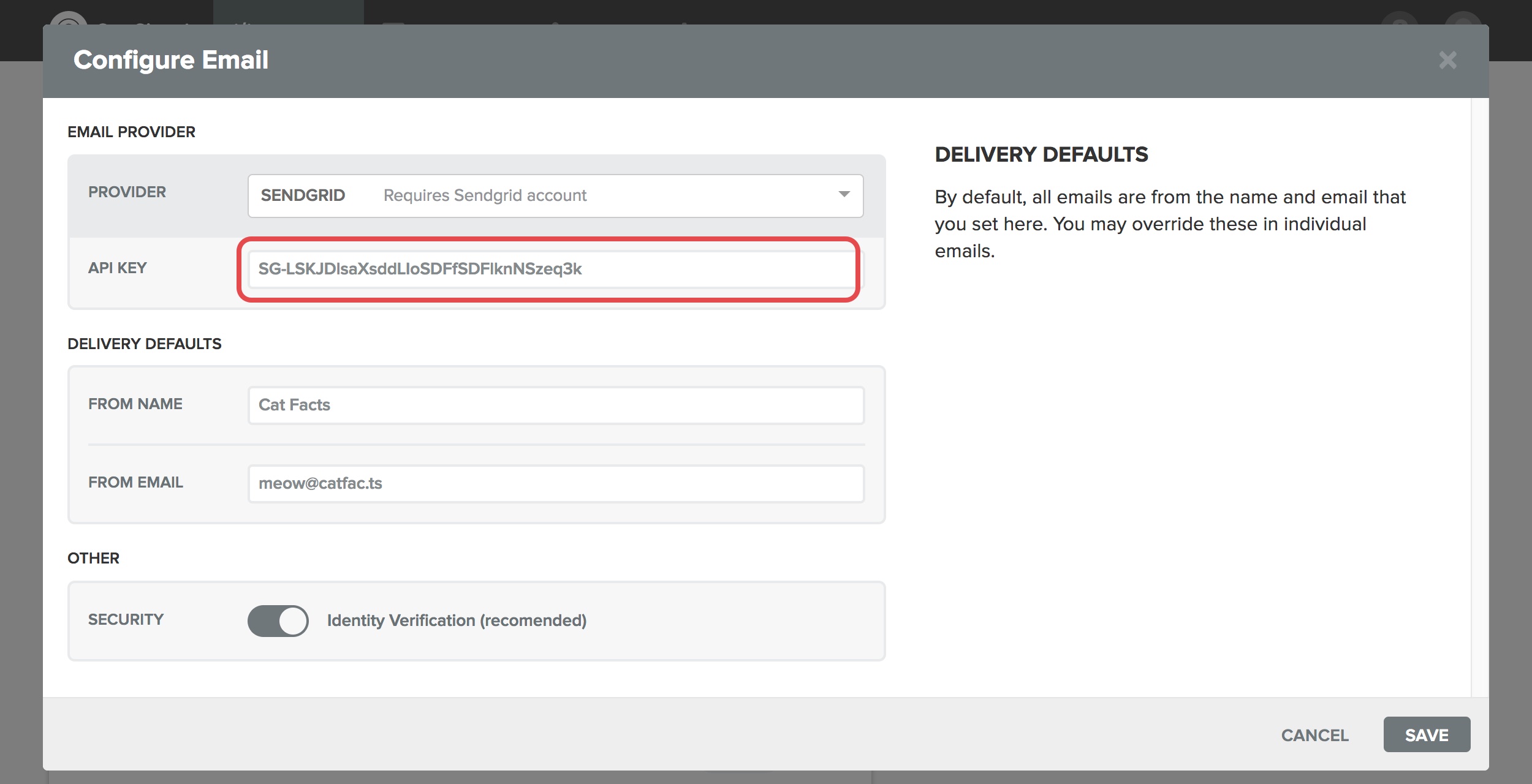Click the OneSignal logo behind the dialog
The width and height of the screenshot is (1532, 784).
click(69, 17)
